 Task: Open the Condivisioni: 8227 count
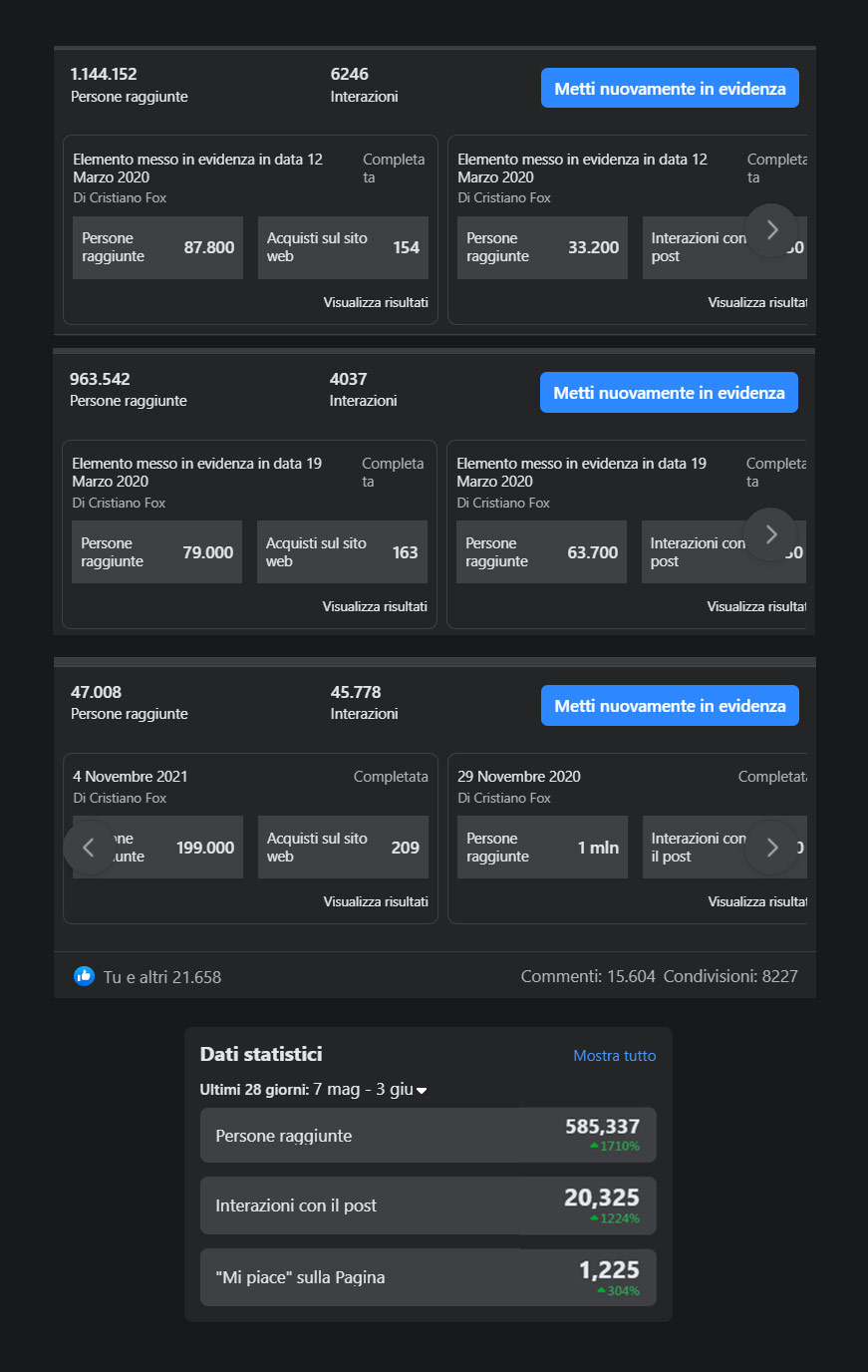click(730, 976)
